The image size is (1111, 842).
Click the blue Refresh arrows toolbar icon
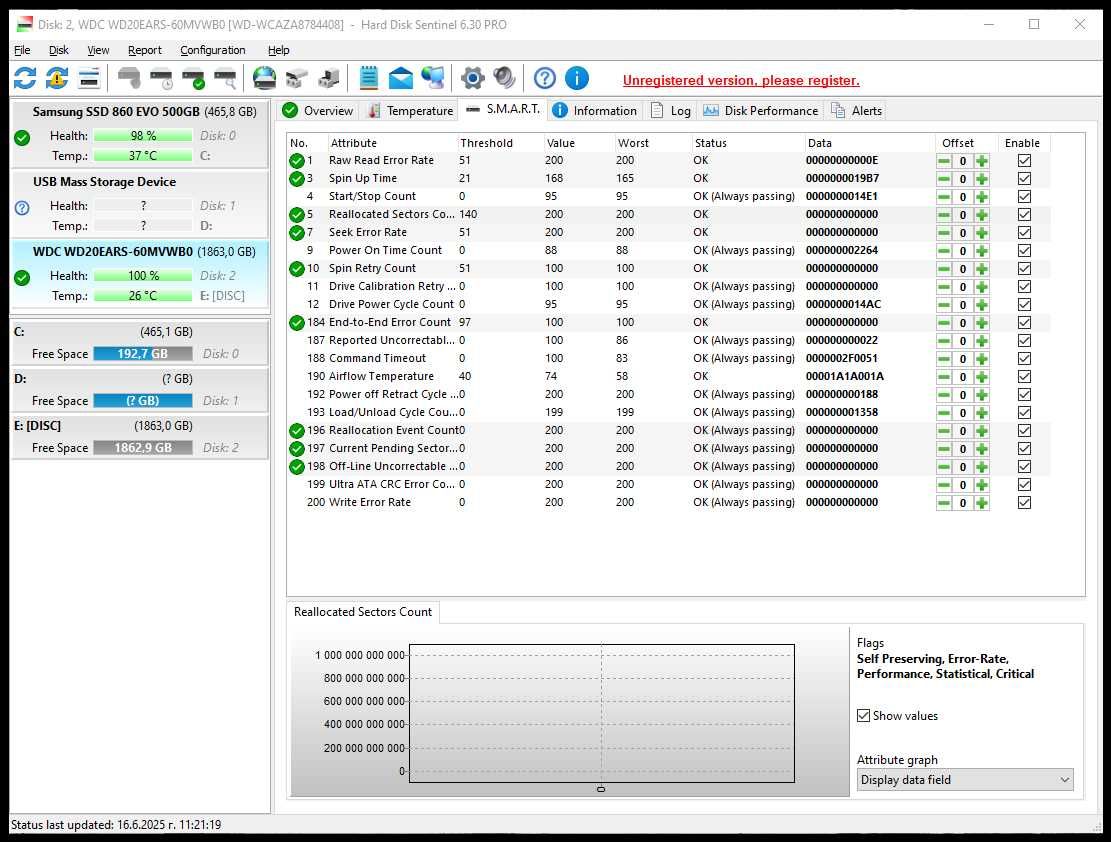point(26,78)
